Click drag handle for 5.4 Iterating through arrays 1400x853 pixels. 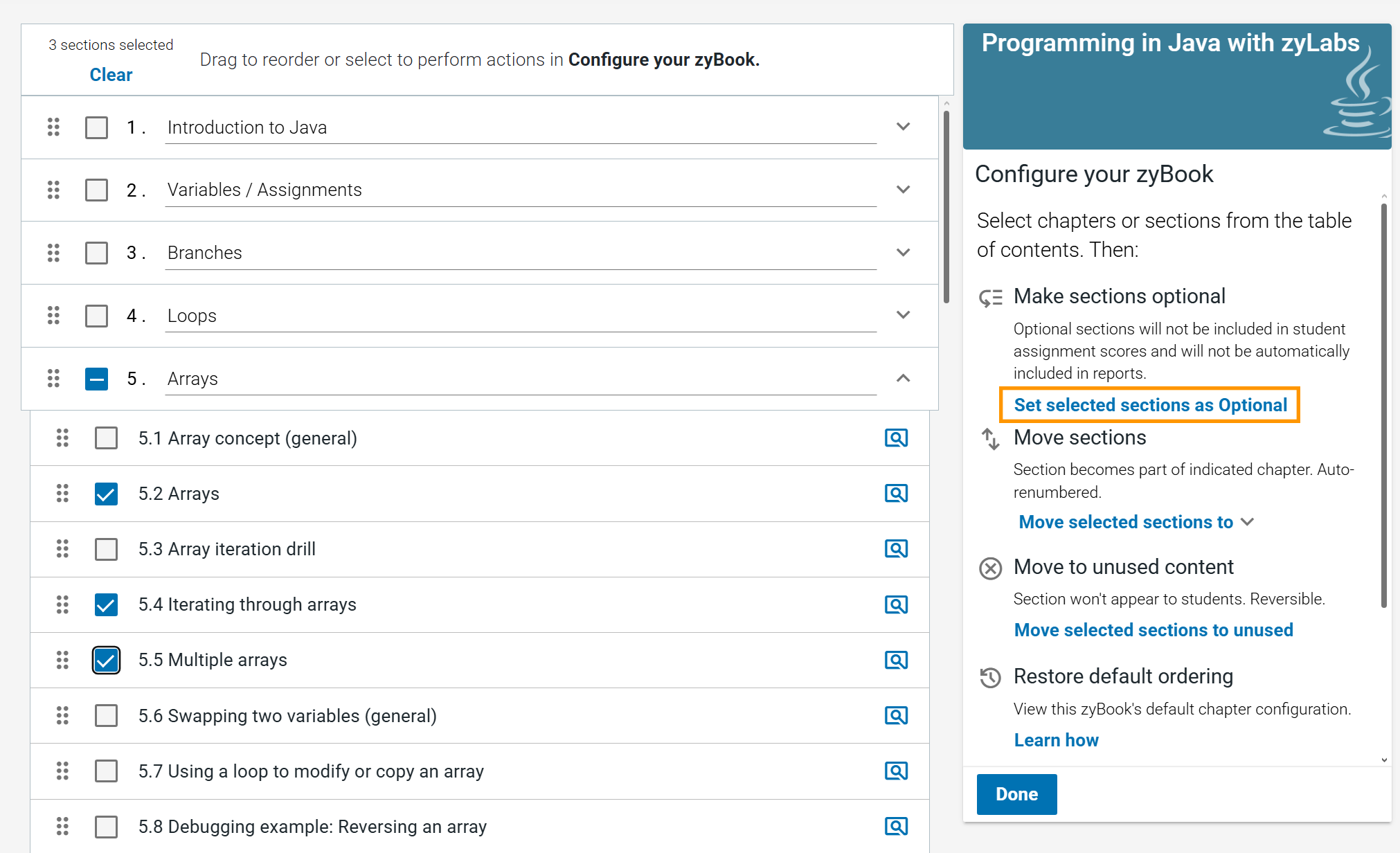point(62,604)
